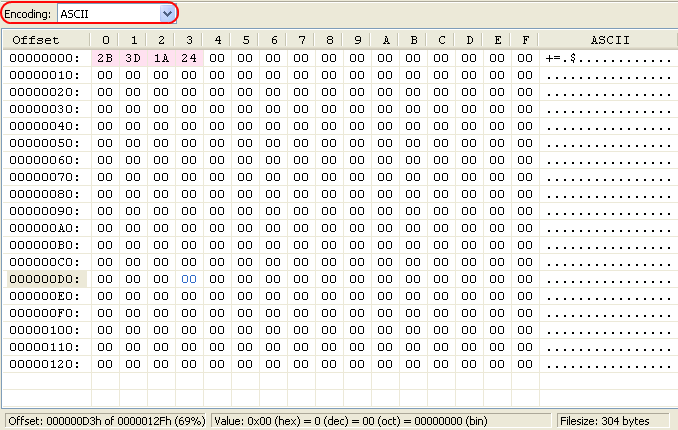This screenshot has height=430, width=678.
Task: Select offset label 00000020:
Action: (45, 92)
